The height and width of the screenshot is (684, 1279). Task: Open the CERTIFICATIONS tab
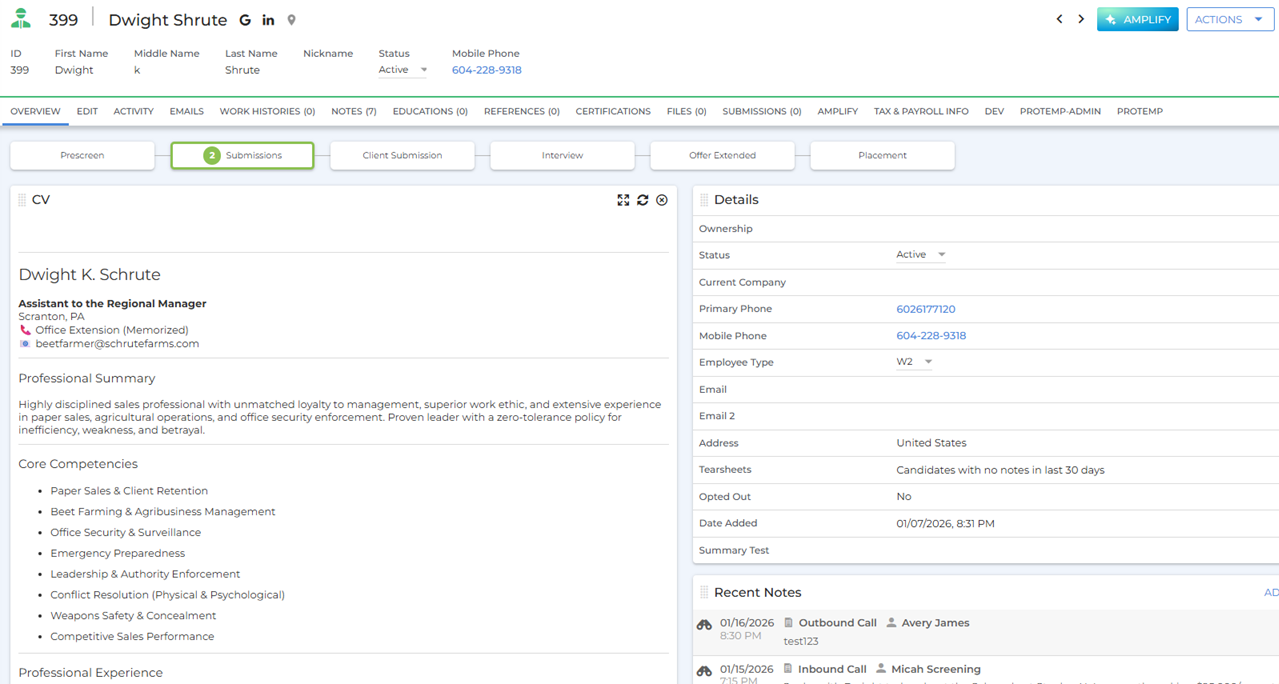tap(613, 111)
